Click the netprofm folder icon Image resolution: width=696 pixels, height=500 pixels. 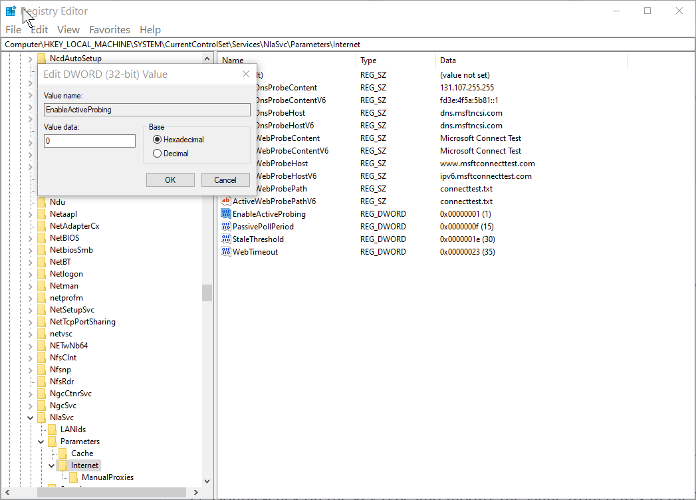coord(41,298)
